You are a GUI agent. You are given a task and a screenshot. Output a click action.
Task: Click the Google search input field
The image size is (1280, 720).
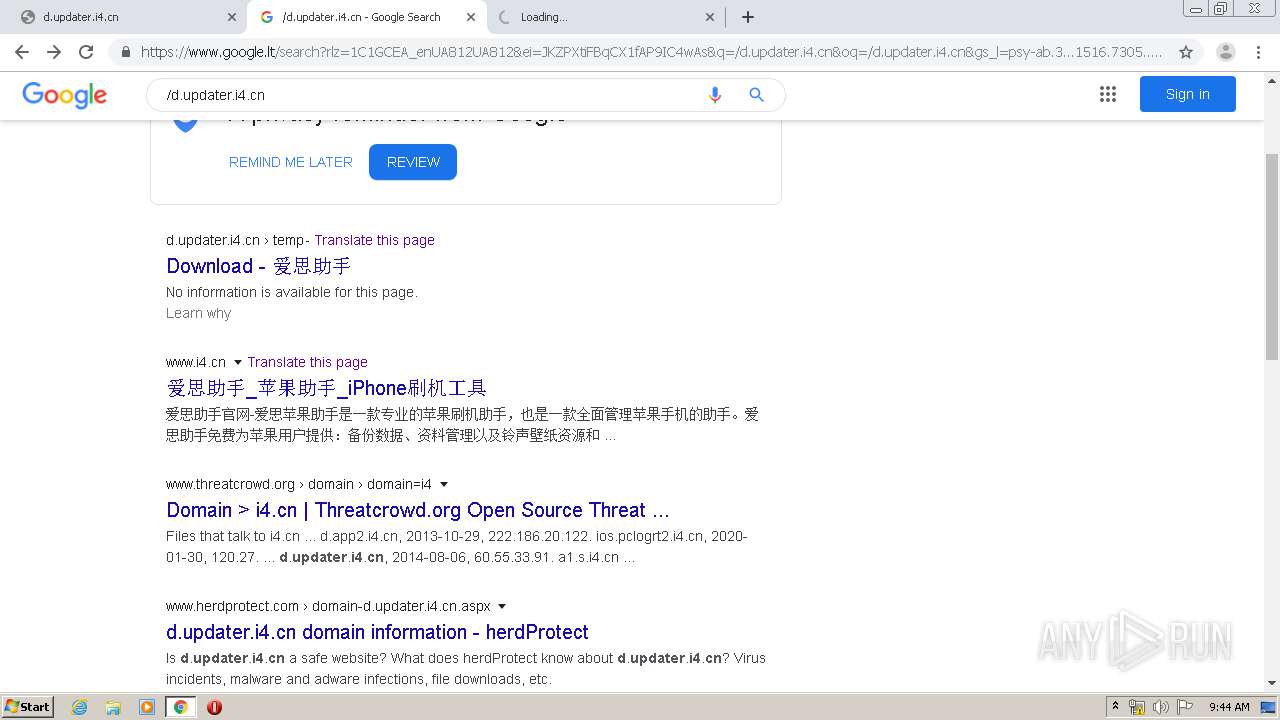tap(430, 95)
